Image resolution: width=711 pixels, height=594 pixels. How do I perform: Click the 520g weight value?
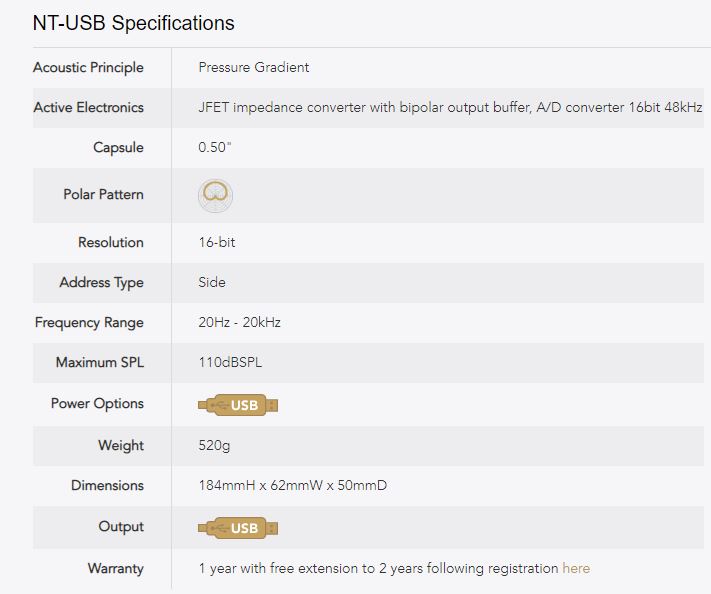pos(214,445)
